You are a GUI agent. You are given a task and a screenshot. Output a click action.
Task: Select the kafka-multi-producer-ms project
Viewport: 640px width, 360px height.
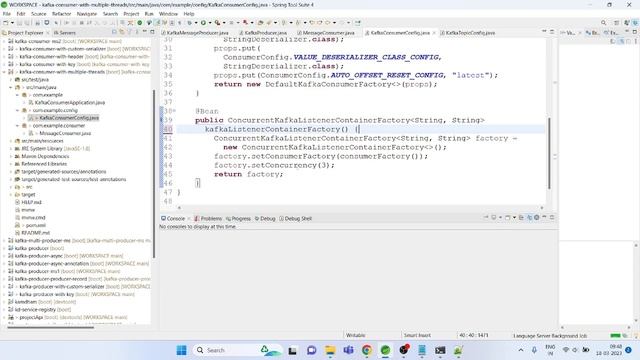coord(42,241)
